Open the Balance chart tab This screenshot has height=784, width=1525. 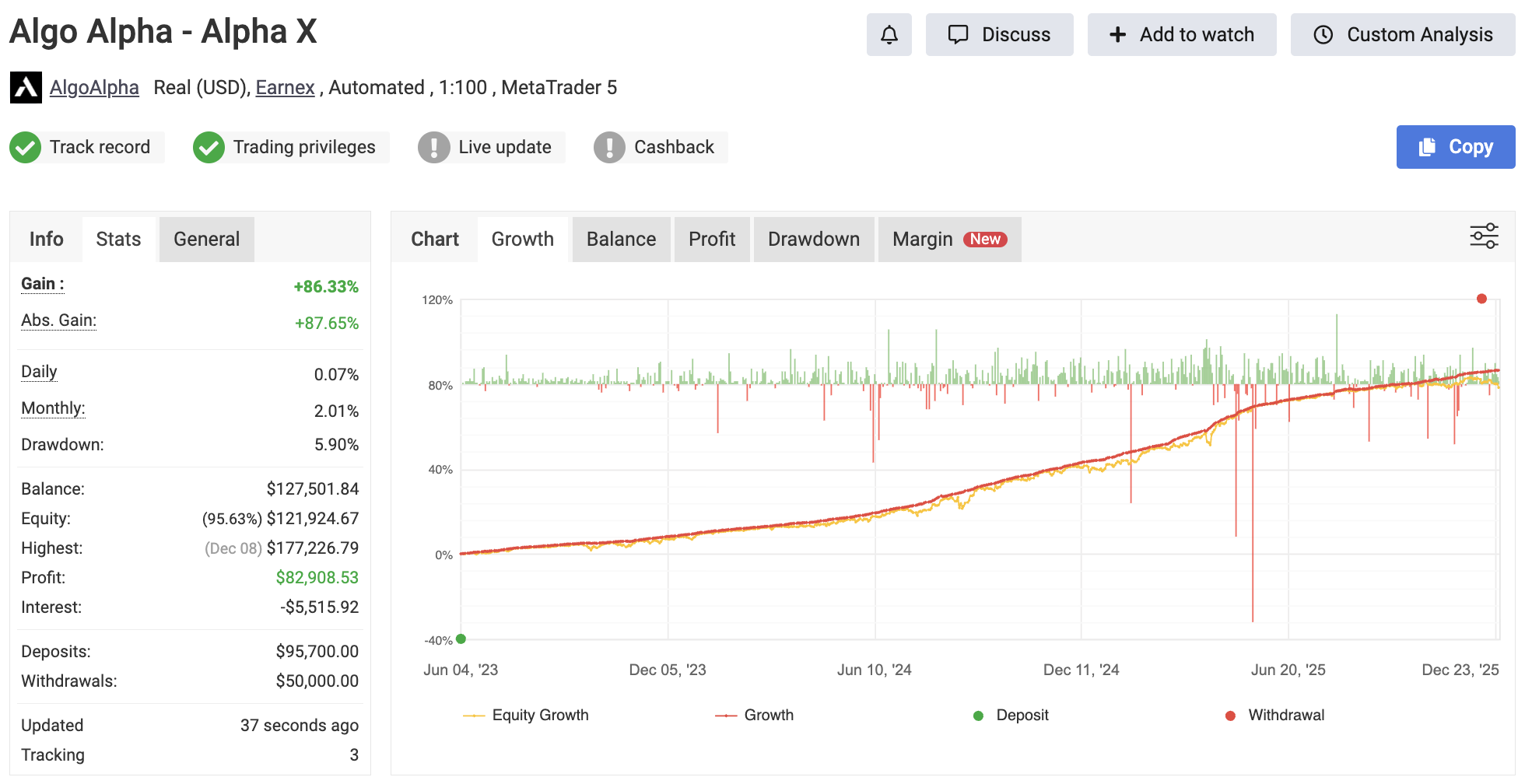(621, 239)
